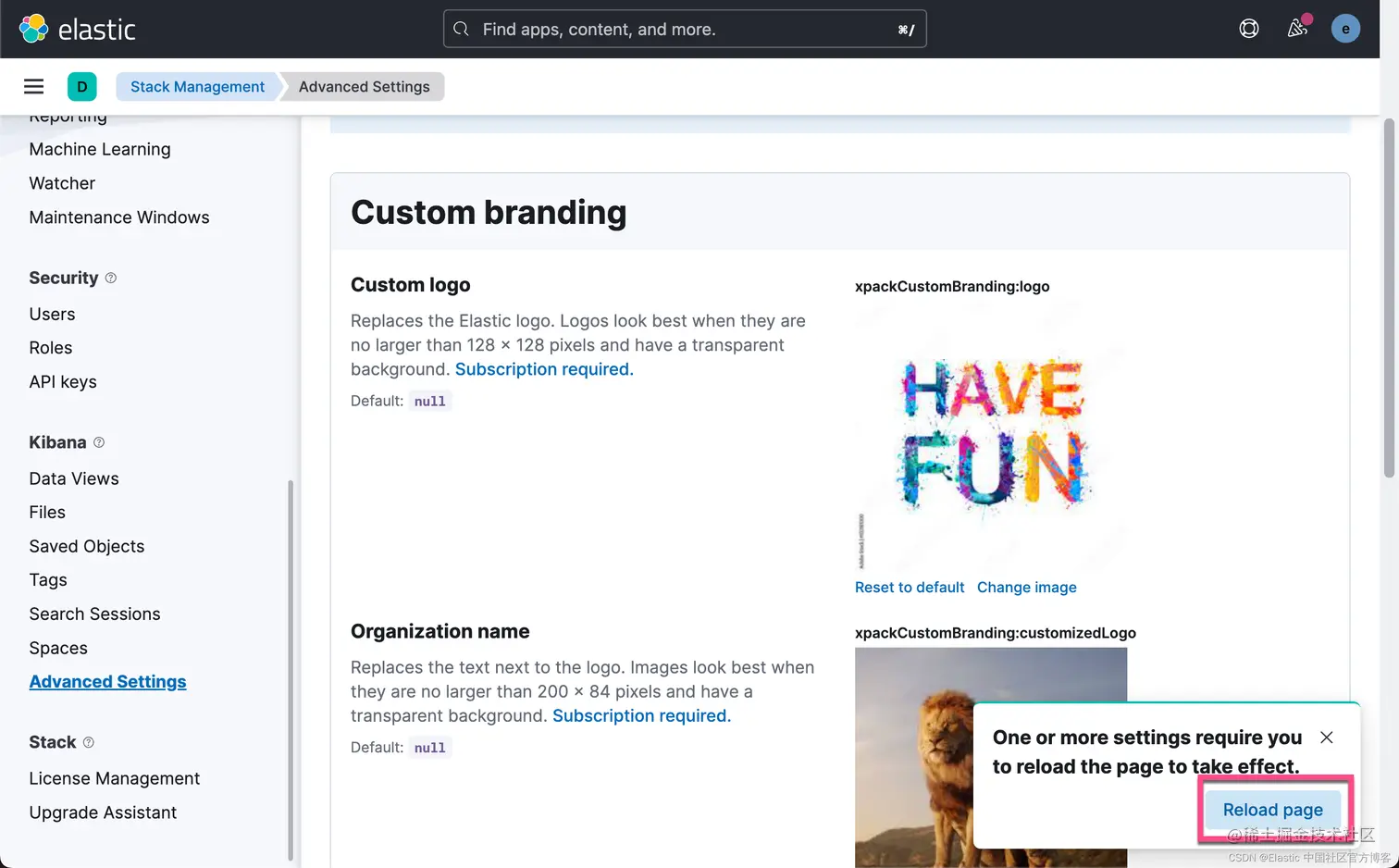This screenshot has height=868, width=1399.
Task: Open user profile avatar menu
Action: pos(1345,29)
